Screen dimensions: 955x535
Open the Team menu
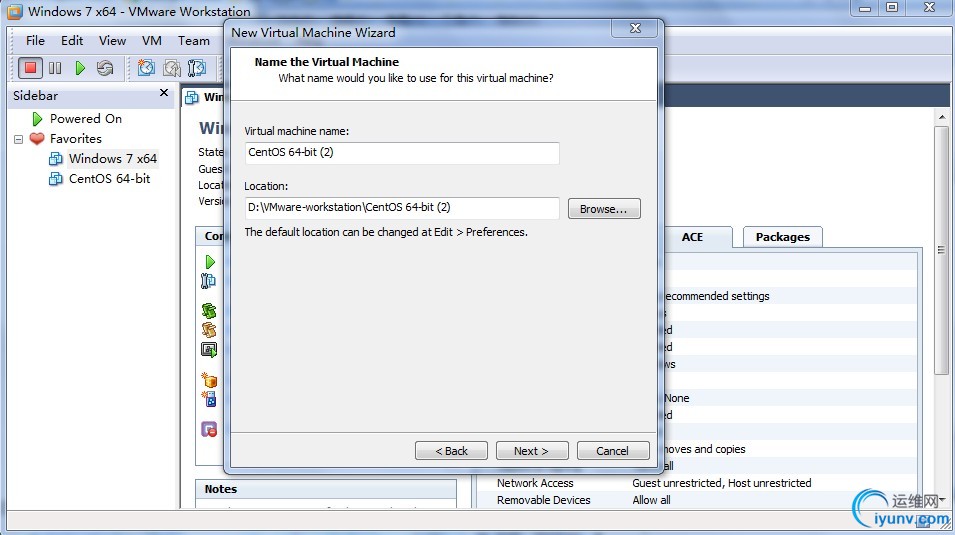194,40
